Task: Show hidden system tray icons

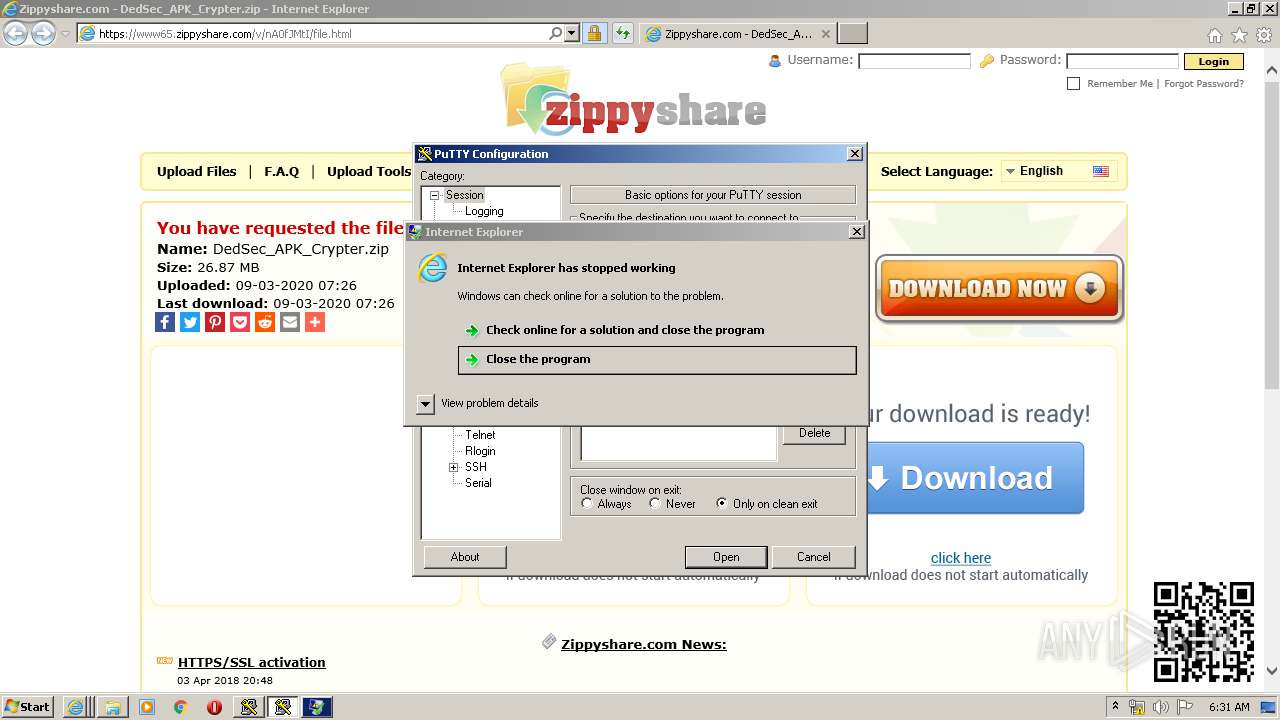Action: (1115, 707)
